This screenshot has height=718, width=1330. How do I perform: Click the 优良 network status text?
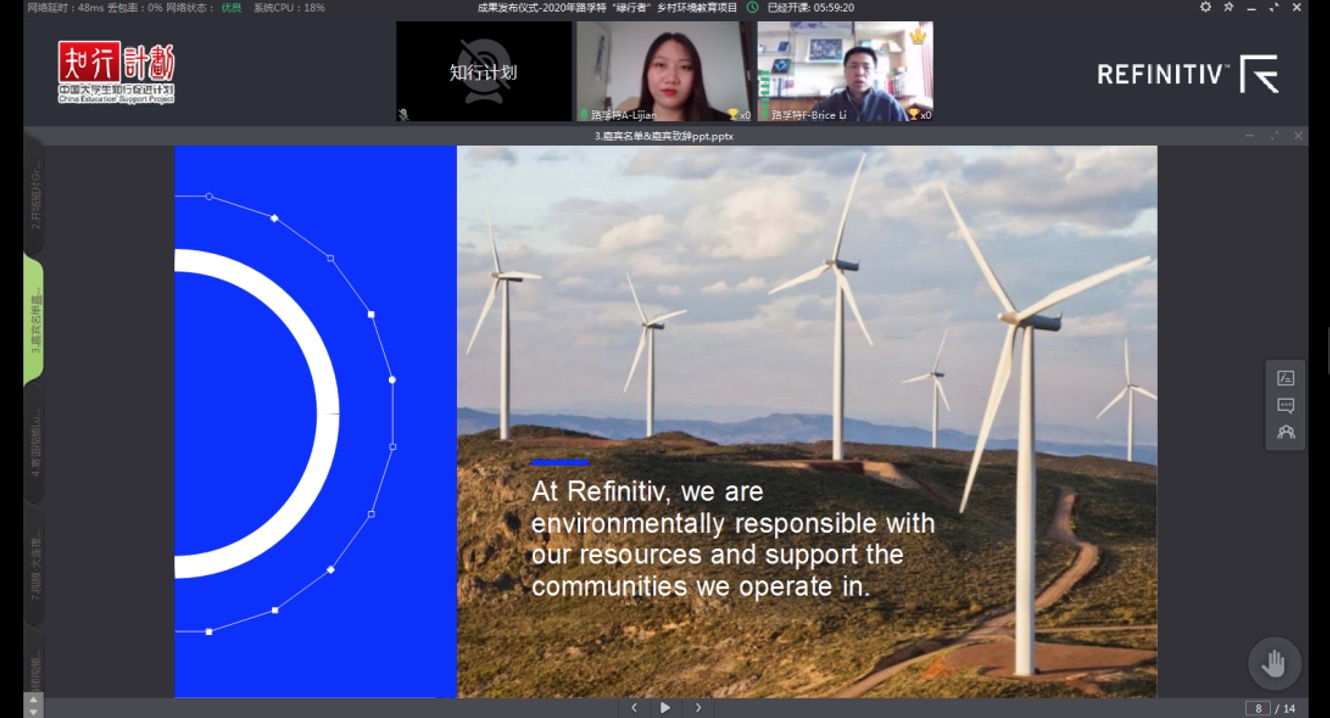coord(231,8)
